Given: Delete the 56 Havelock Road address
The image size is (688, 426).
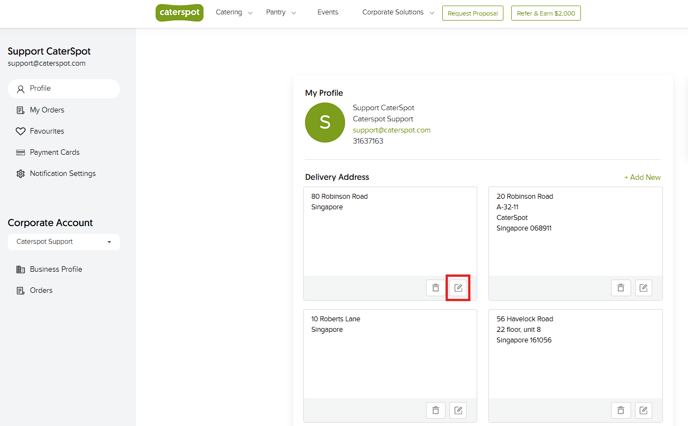Looking at the screenshot, I should click(620, 410).
